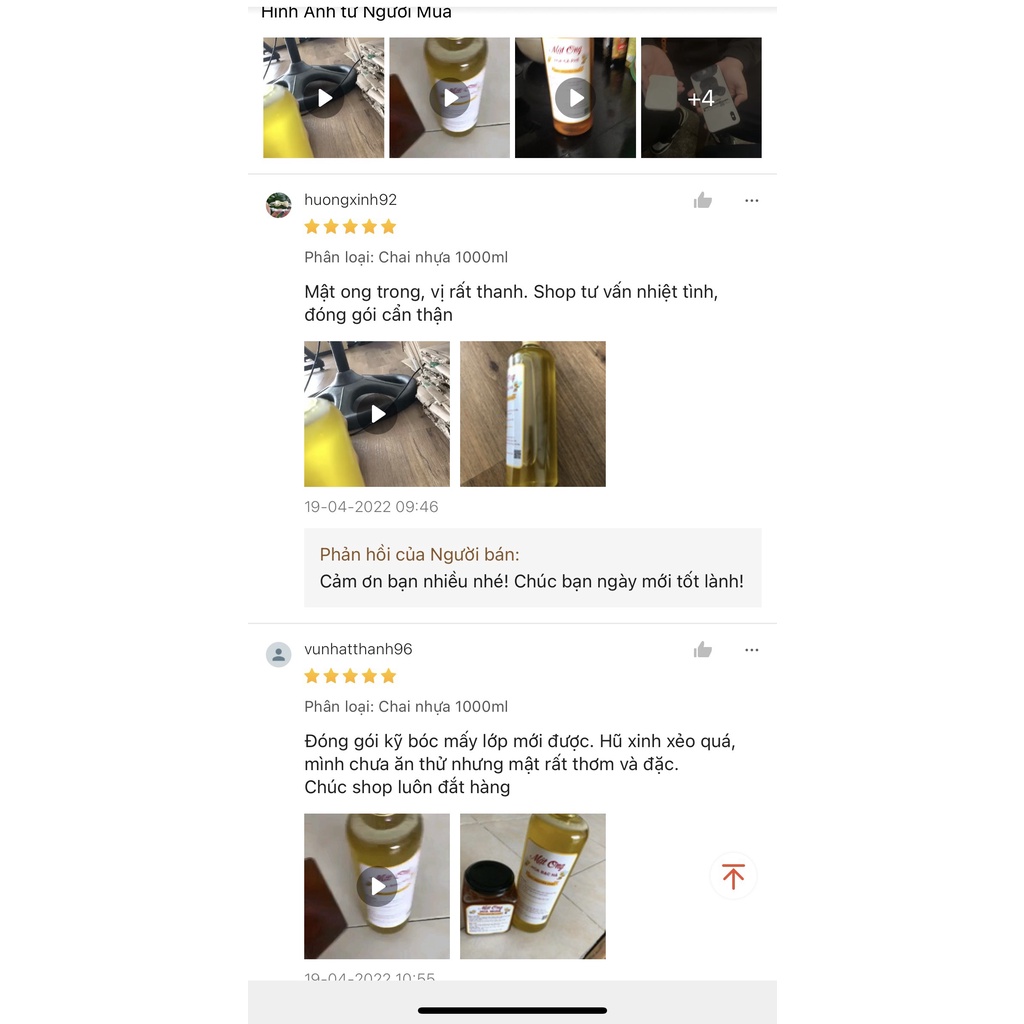Like vunhatthanh96's review with thumbs-up
Image resolution: width=1024 pixels, height=1024 pixels.
tap(703, 649)
